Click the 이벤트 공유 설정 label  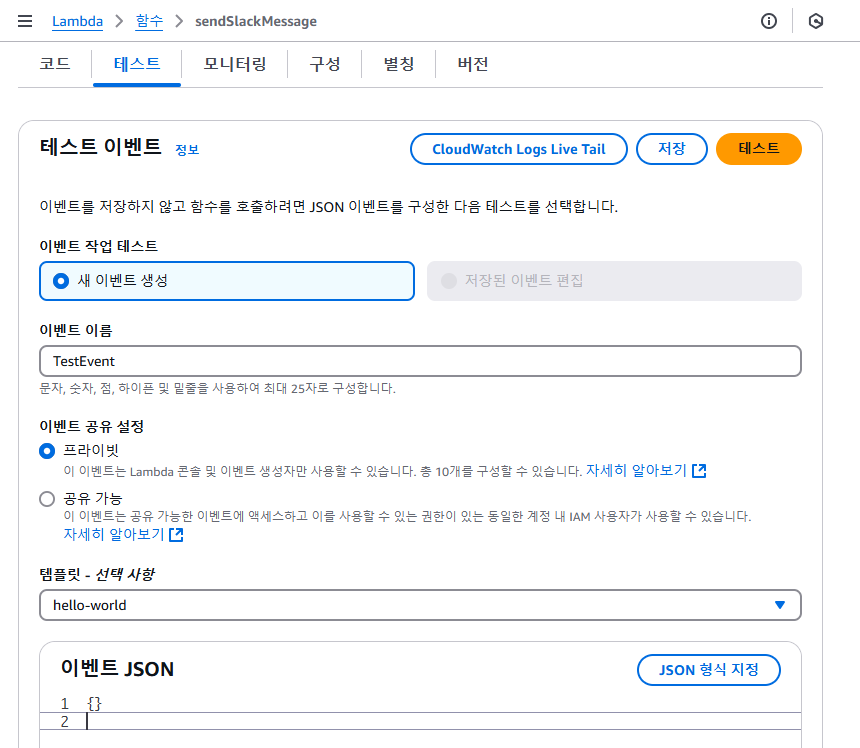[x=92, y=426]
